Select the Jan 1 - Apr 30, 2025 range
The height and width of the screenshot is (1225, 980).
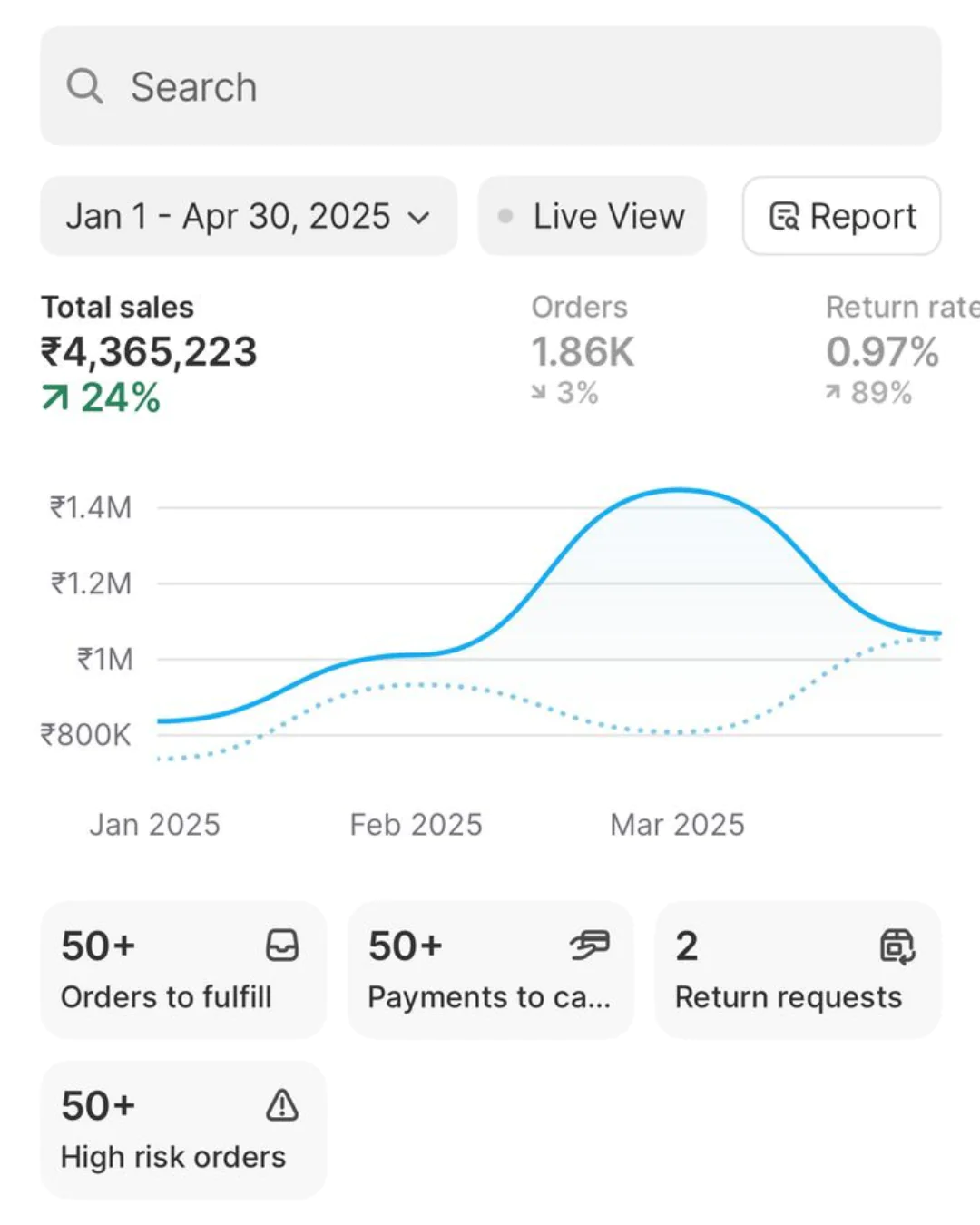tap(227, 216)
